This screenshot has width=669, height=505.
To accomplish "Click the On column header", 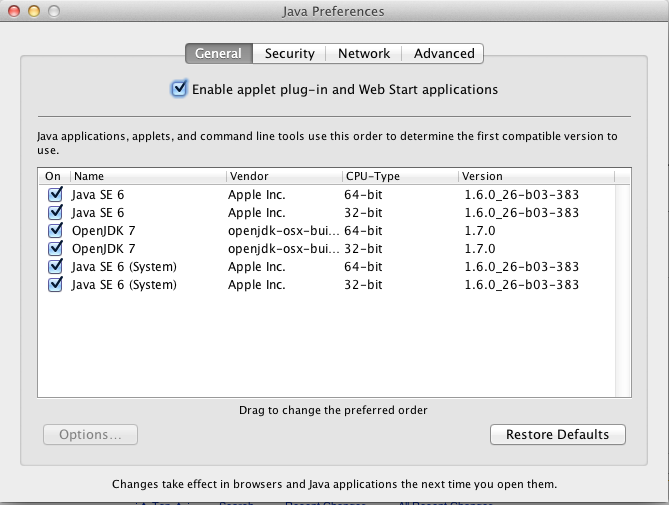I will click(x=53, y=176).
